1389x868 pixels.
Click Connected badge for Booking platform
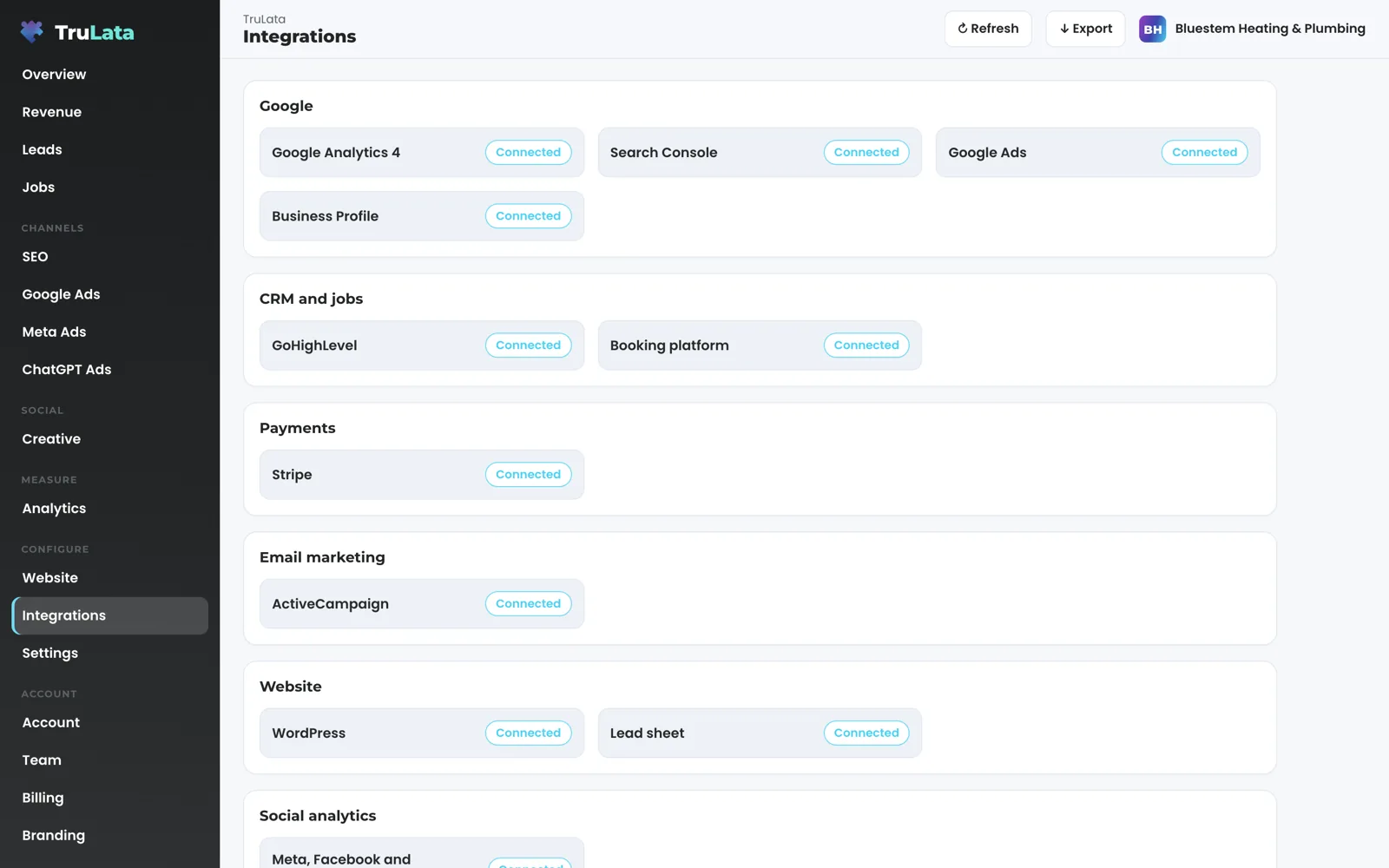[866, 345]
